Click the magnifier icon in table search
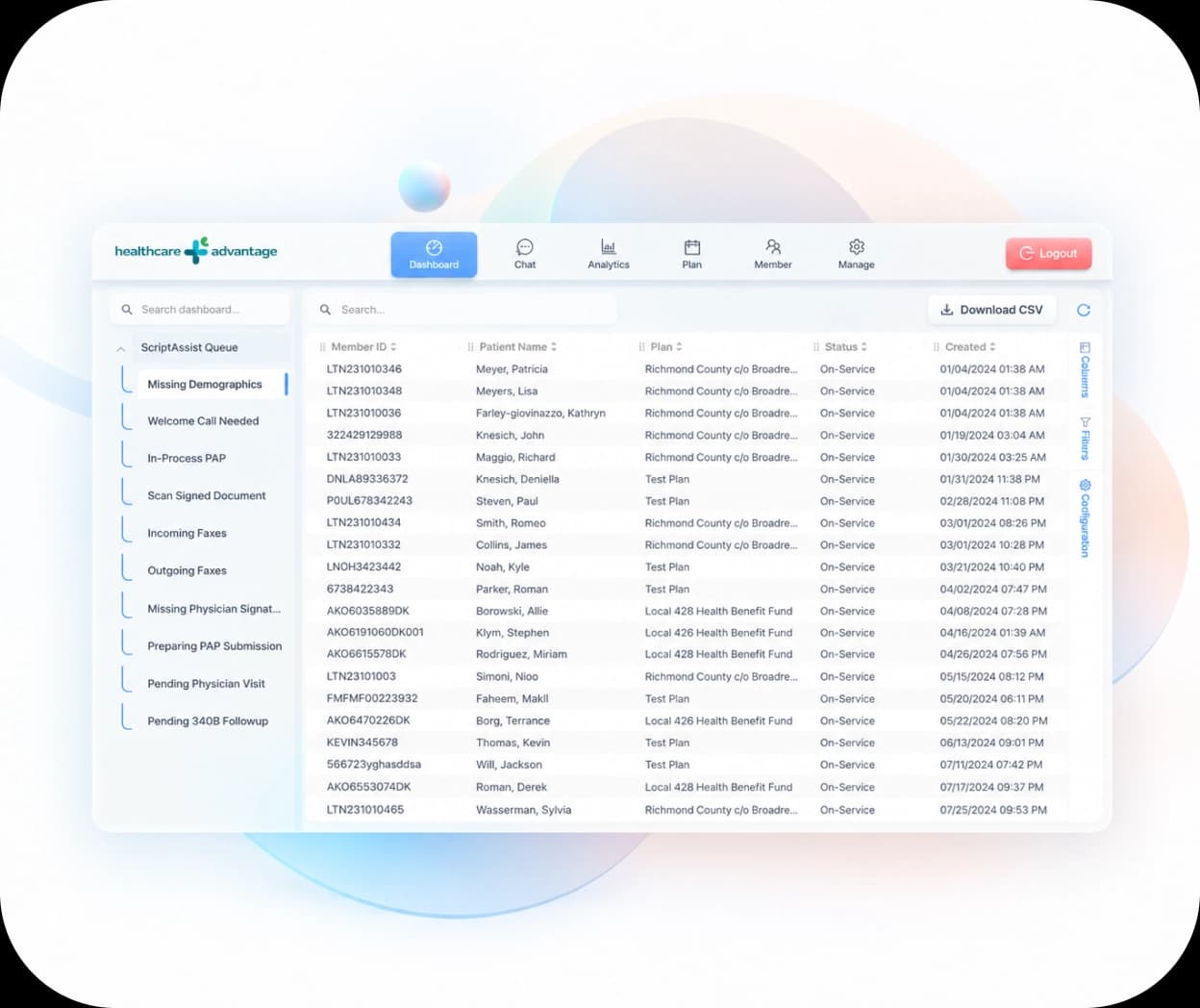The height and width of the screenshot is (1008, 1200). pos(325,310)
